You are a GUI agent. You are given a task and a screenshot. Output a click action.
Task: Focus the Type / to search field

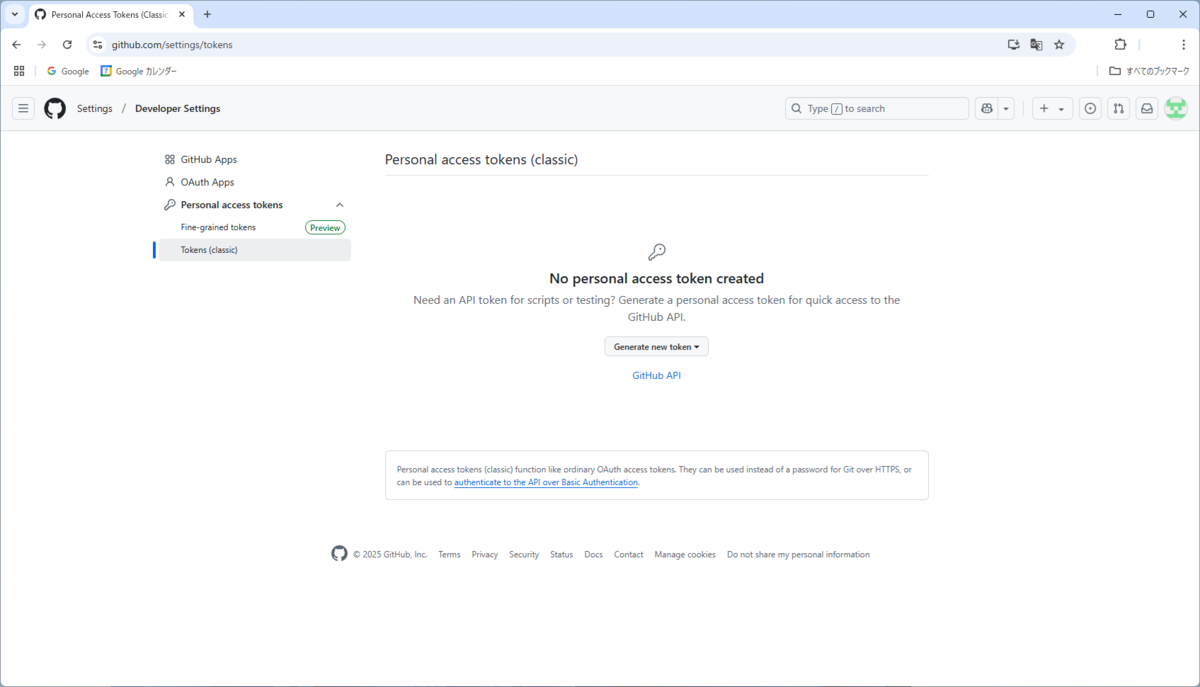pyautogui.click(x=877, y=108)
